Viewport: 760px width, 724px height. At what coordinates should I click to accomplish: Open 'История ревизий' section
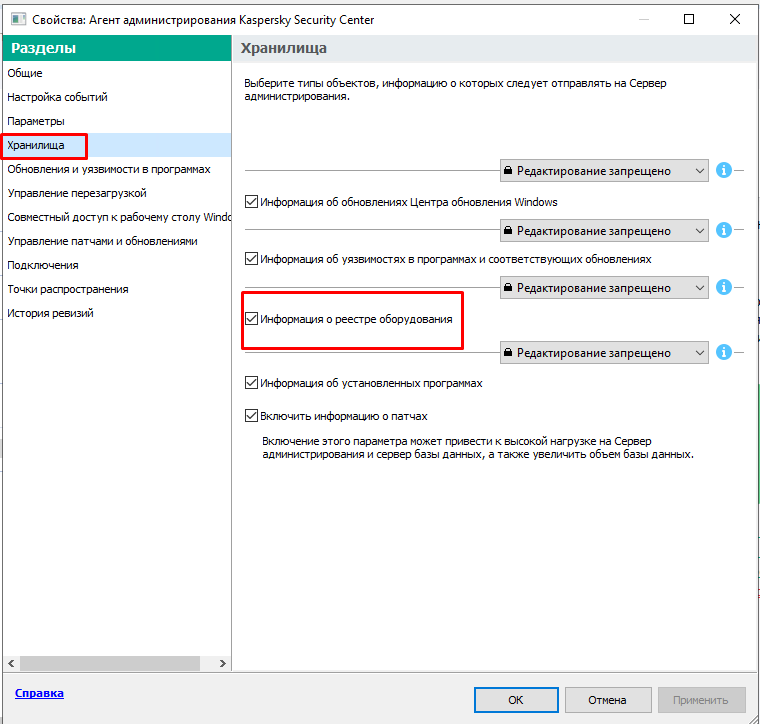[x=117, y=313]
